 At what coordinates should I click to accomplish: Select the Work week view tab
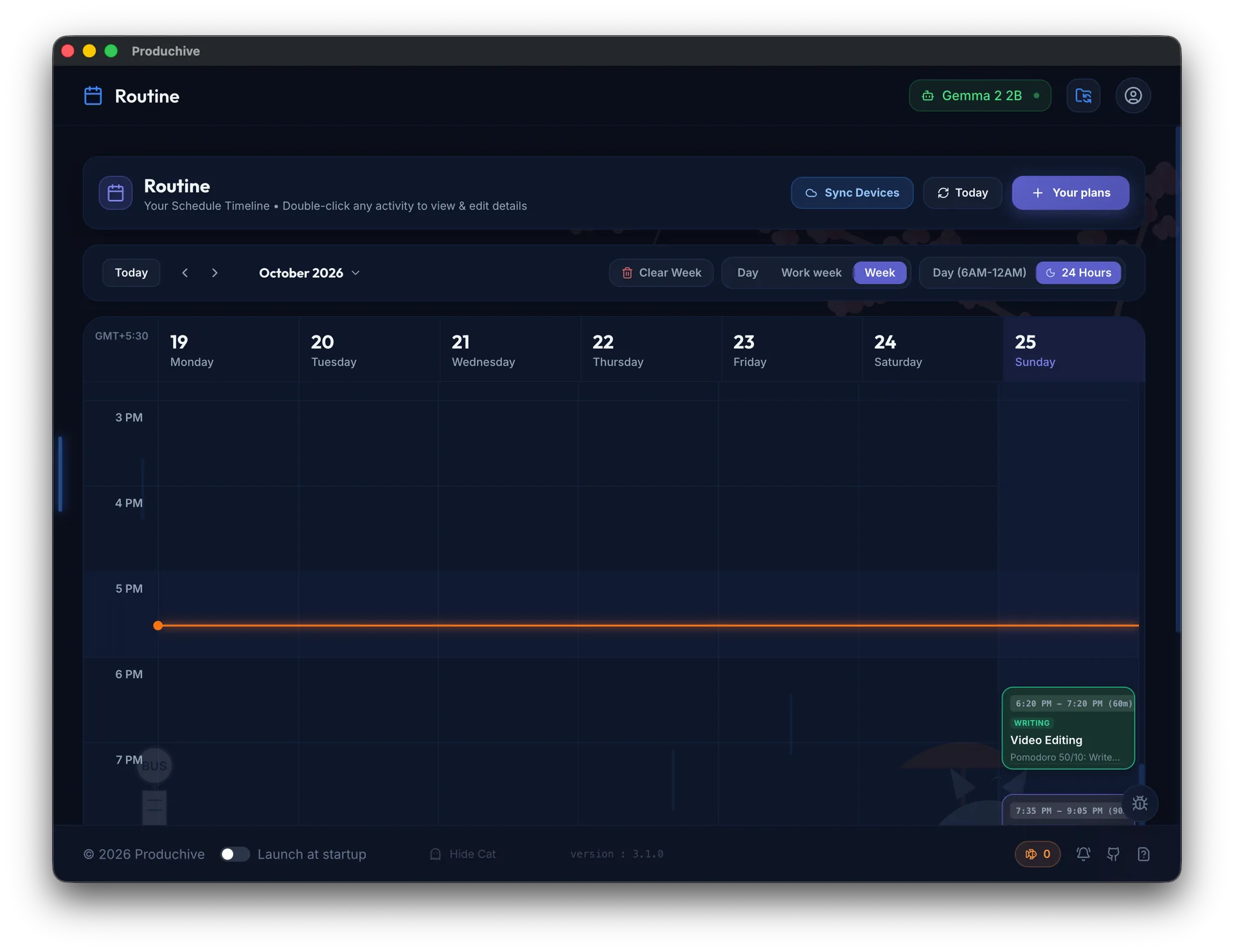pyautogui.click(x=811, y=273)
